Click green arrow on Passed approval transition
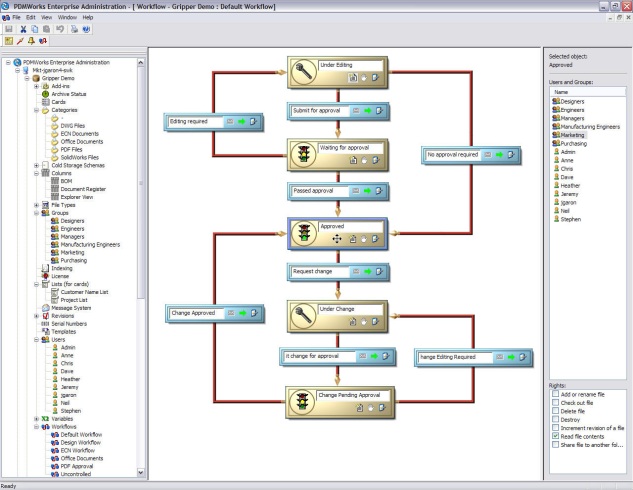 pos(367,191)
